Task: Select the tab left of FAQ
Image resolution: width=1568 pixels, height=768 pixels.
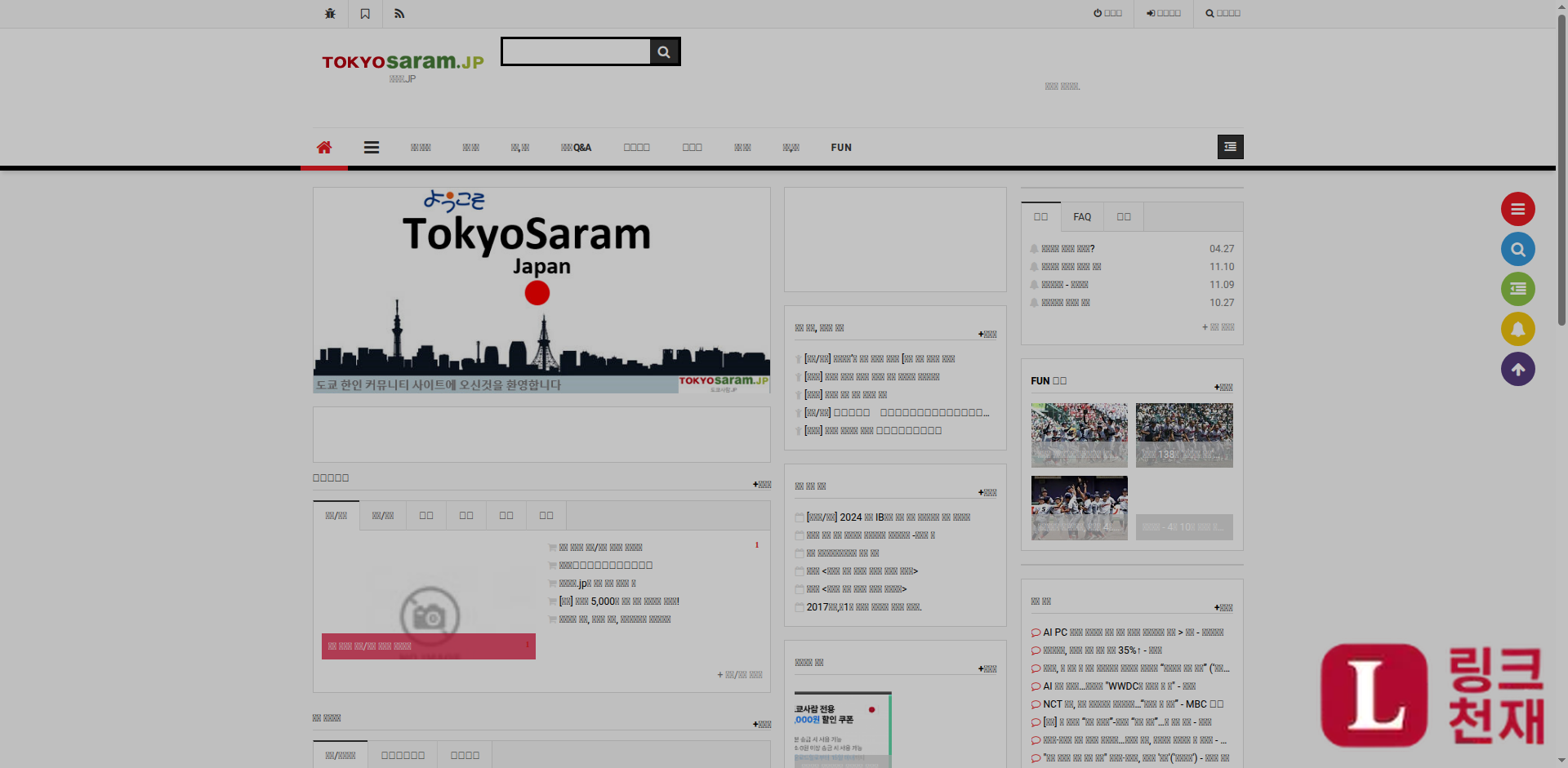Action: (1040, 217)
